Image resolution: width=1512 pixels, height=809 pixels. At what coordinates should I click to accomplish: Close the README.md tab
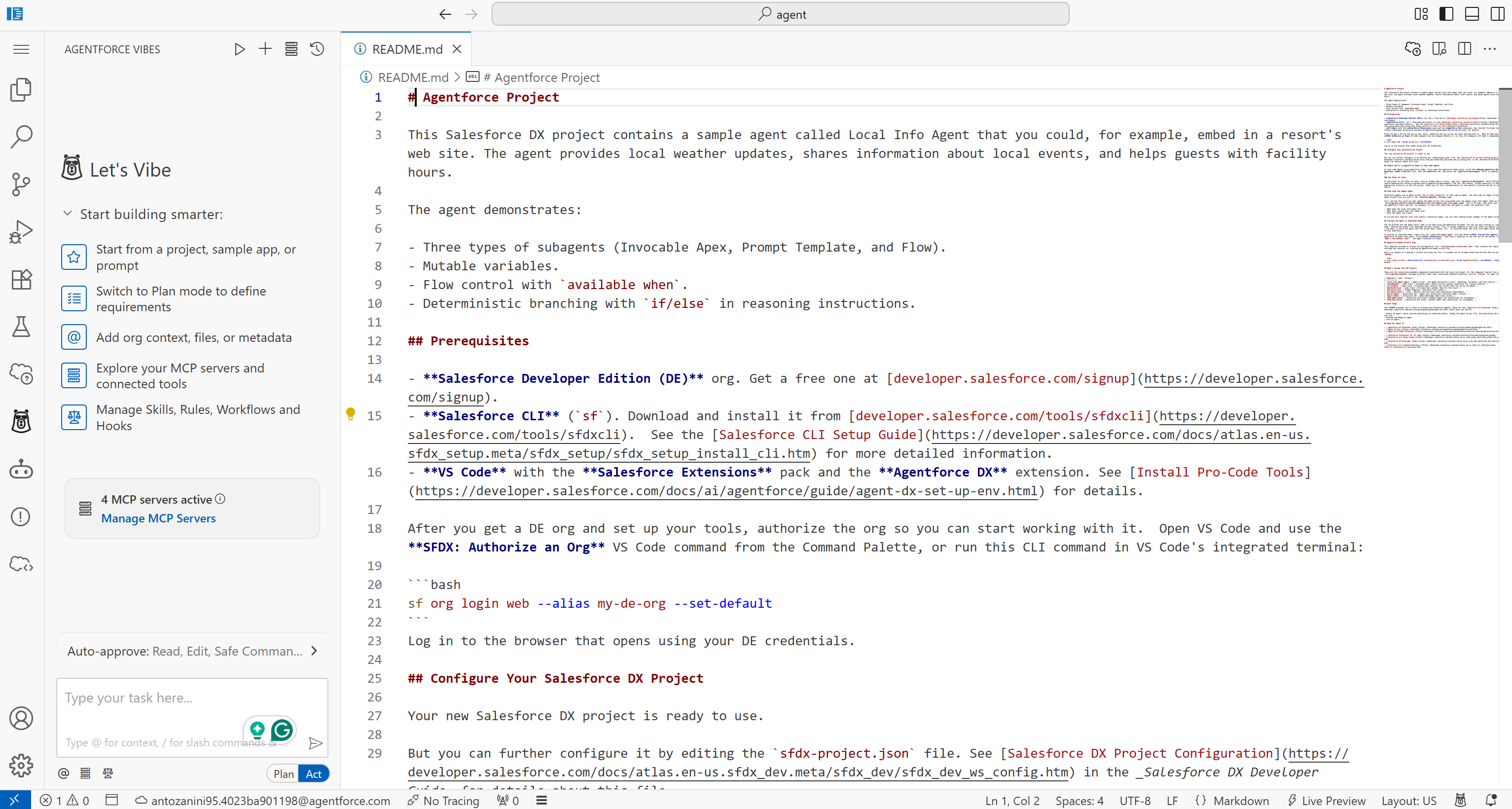(457, 49)
